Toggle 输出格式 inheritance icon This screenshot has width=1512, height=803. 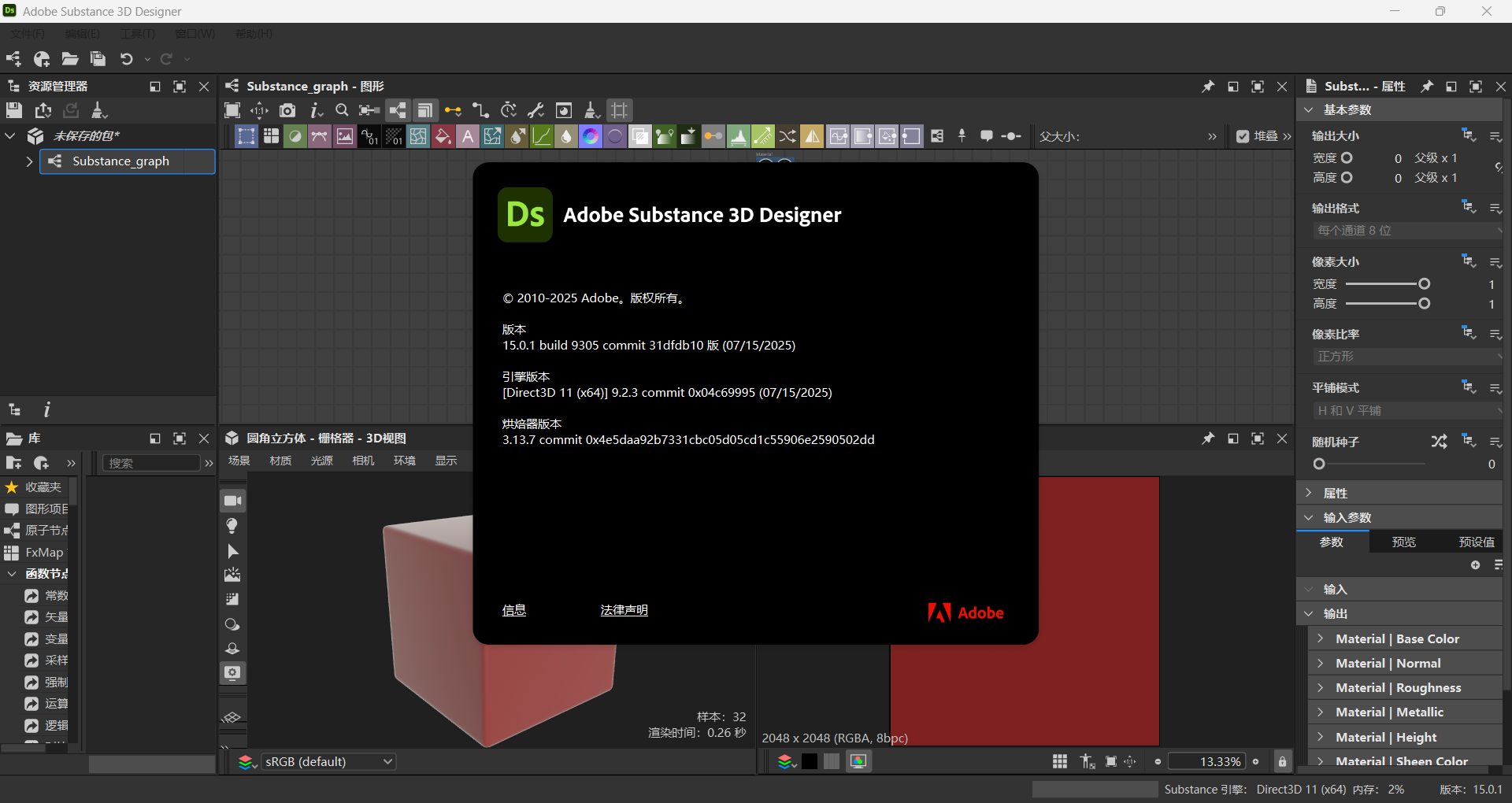click(1469, 207)
